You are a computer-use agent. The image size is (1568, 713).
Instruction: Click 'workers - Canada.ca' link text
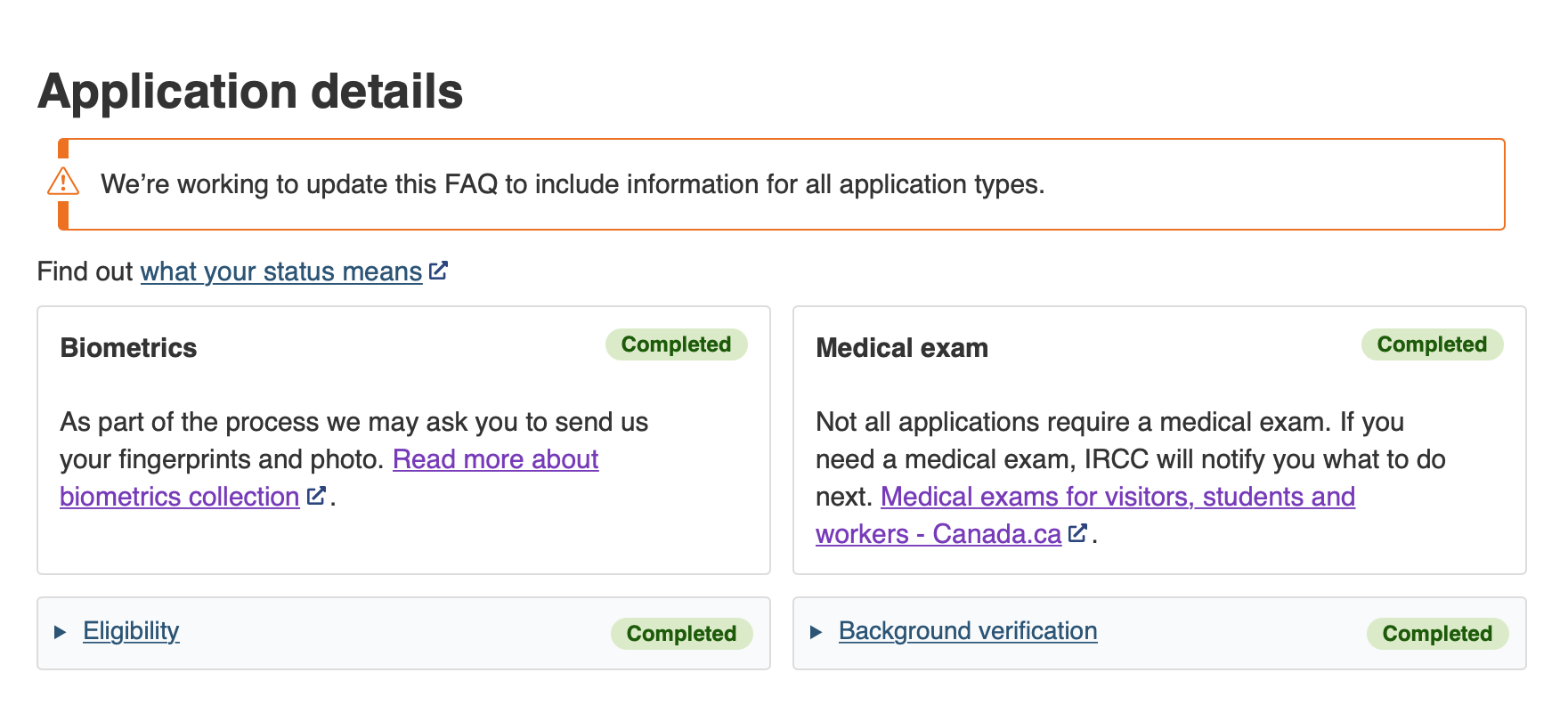click(x=938, y=534)
